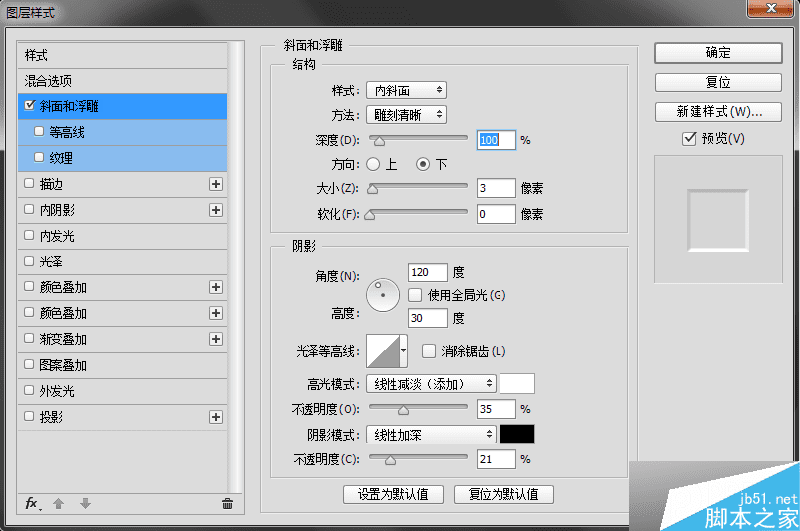The width and height of the screenshot is (800, 531).
Task: Open the black shadow color swatch
Action: click(x=517, y=434)
